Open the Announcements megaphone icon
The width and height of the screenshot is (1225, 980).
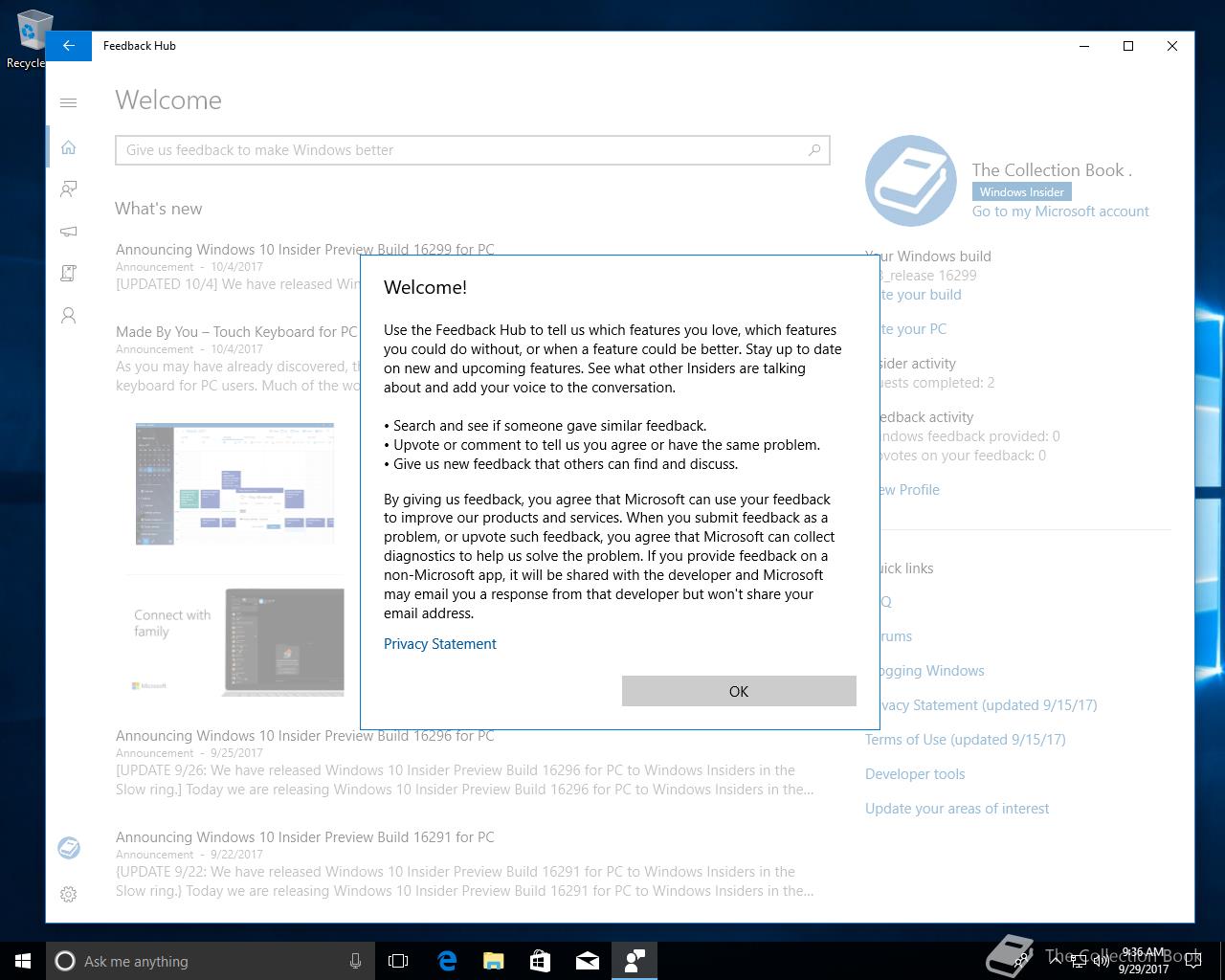69,232
